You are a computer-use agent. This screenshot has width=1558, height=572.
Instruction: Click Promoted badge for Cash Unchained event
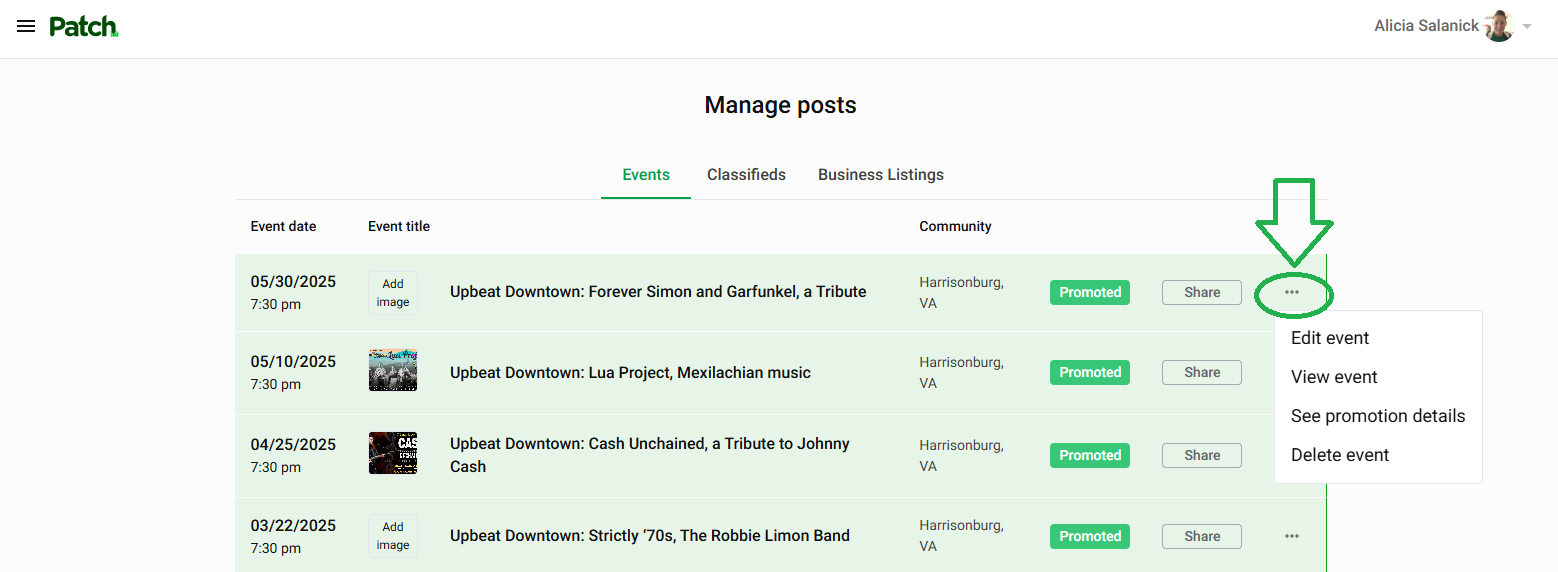coord(1090,455)
